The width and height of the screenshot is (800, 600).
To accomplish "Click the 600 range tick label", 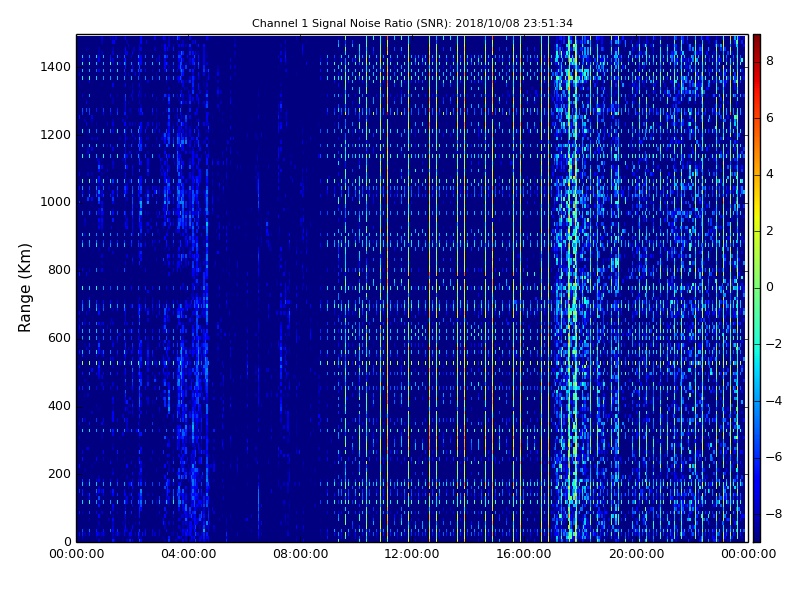I will (59, 338).
